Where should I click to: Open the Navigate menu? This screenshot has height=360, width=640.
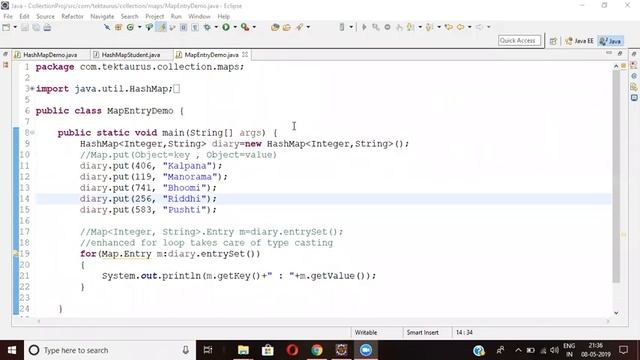click(x=102, y=16)
